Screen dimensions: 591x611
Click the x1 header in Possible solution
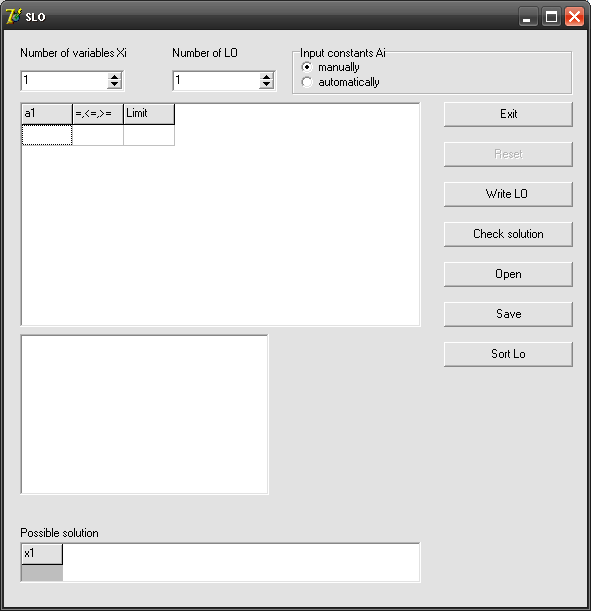pyautogui.click(x=42, y=554)
